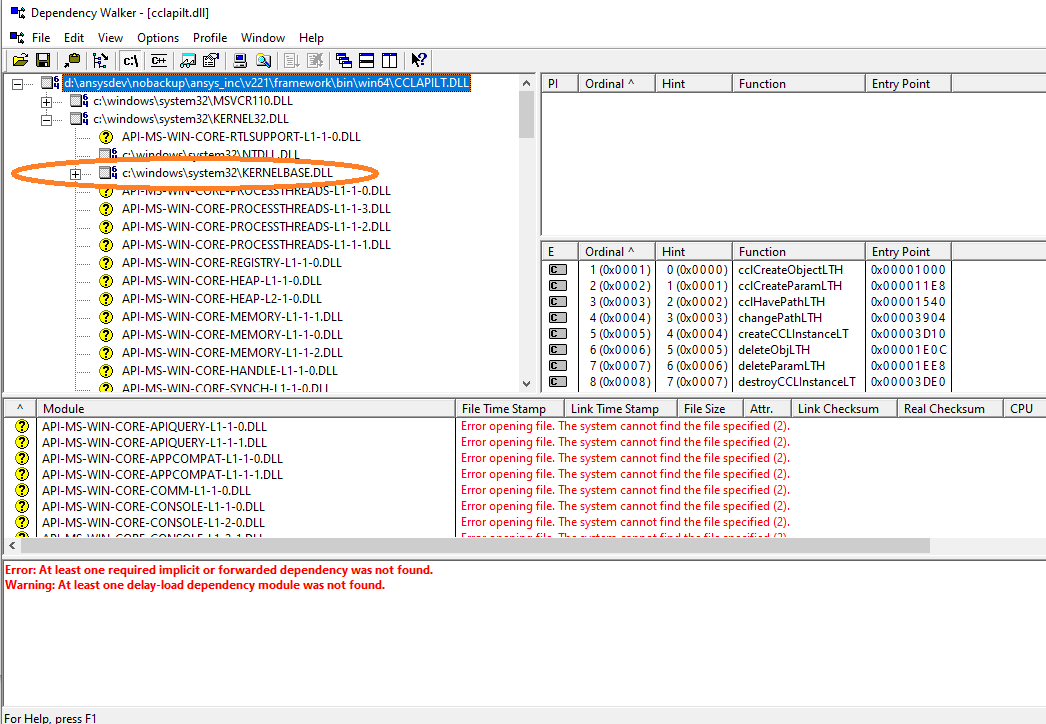Click the question-mark icon beside MEMORY-L1-1-2.DLL

106,353
